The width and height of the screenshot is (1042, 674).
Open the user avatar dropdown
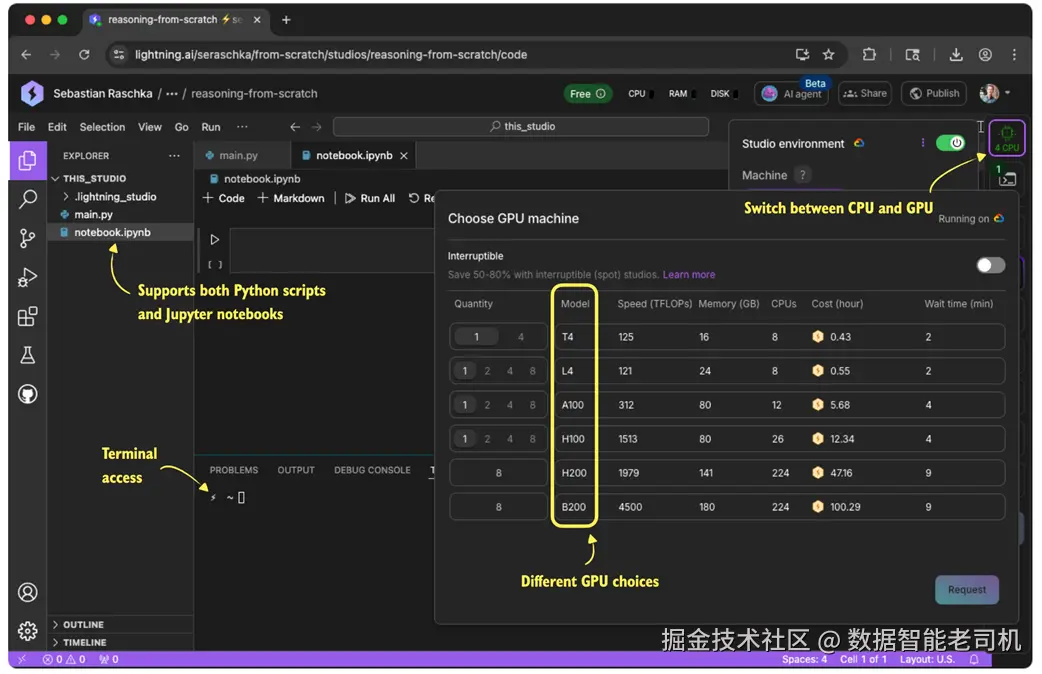[x=995, y=94]
